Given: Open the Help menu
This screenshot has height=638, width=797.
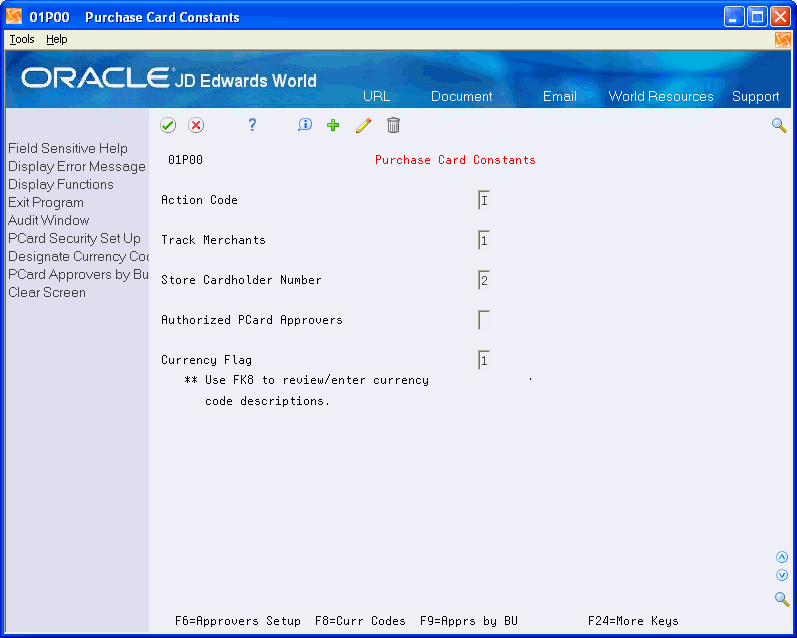Looking at the screenshot, I should tap(56, 39).
